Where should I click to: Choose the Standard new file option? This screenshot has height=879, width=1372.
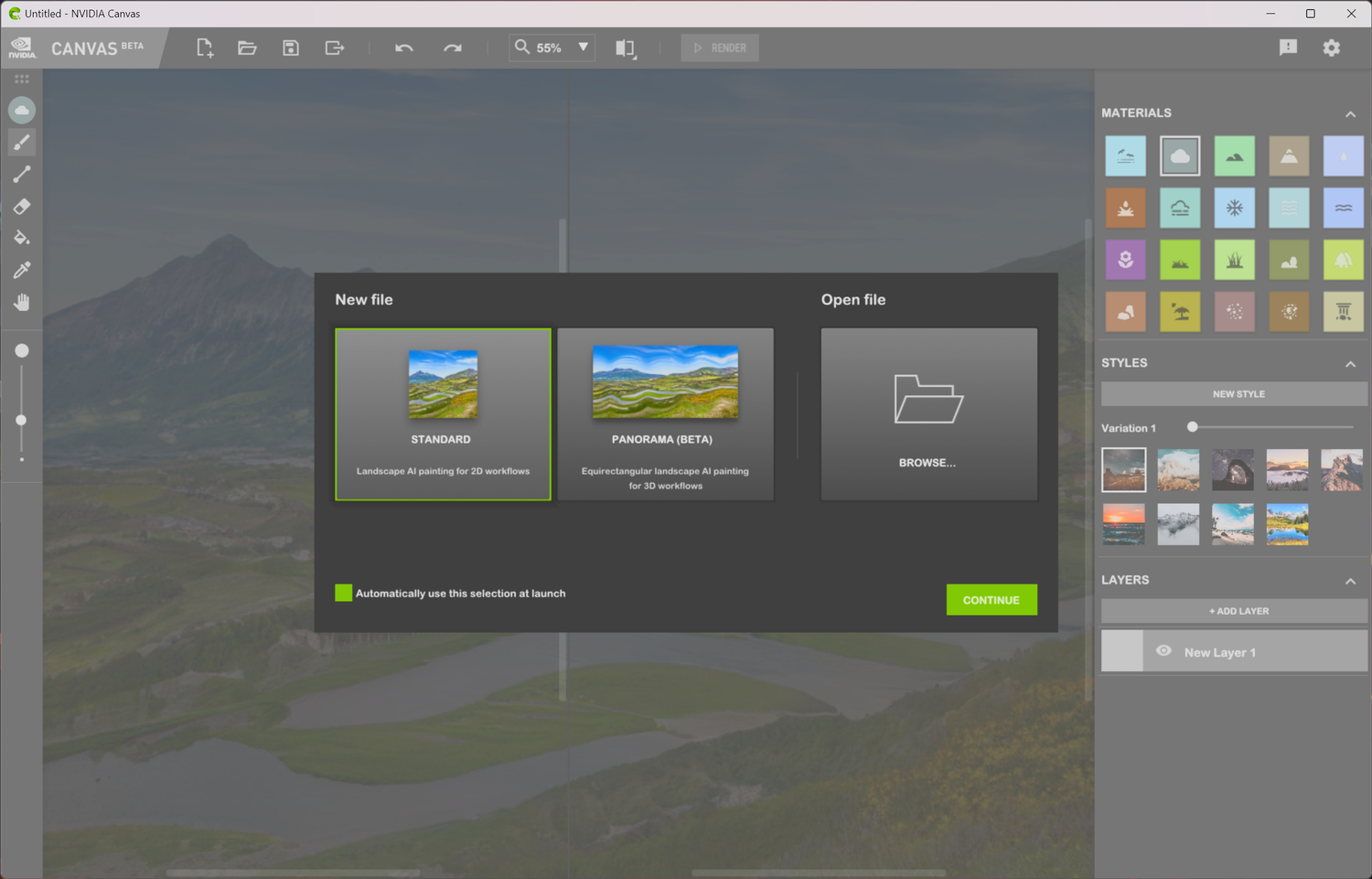coord(443,414)
